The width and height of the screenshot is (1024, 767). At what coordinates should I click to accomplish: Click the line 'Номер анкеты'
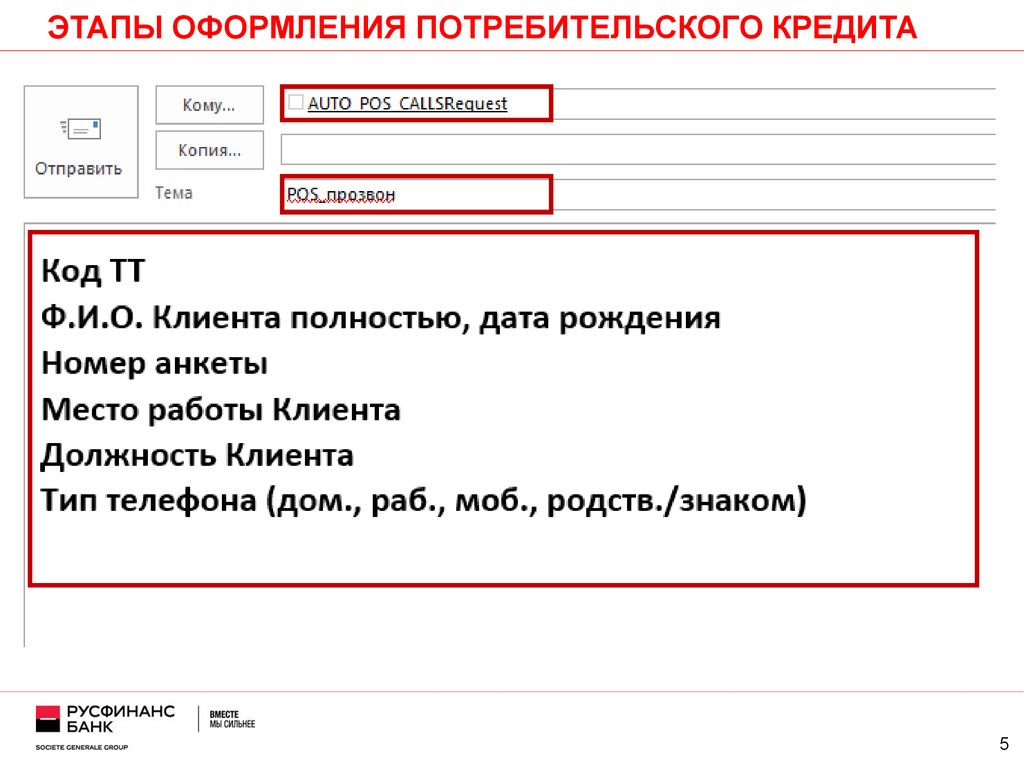[x=155, y=363]
